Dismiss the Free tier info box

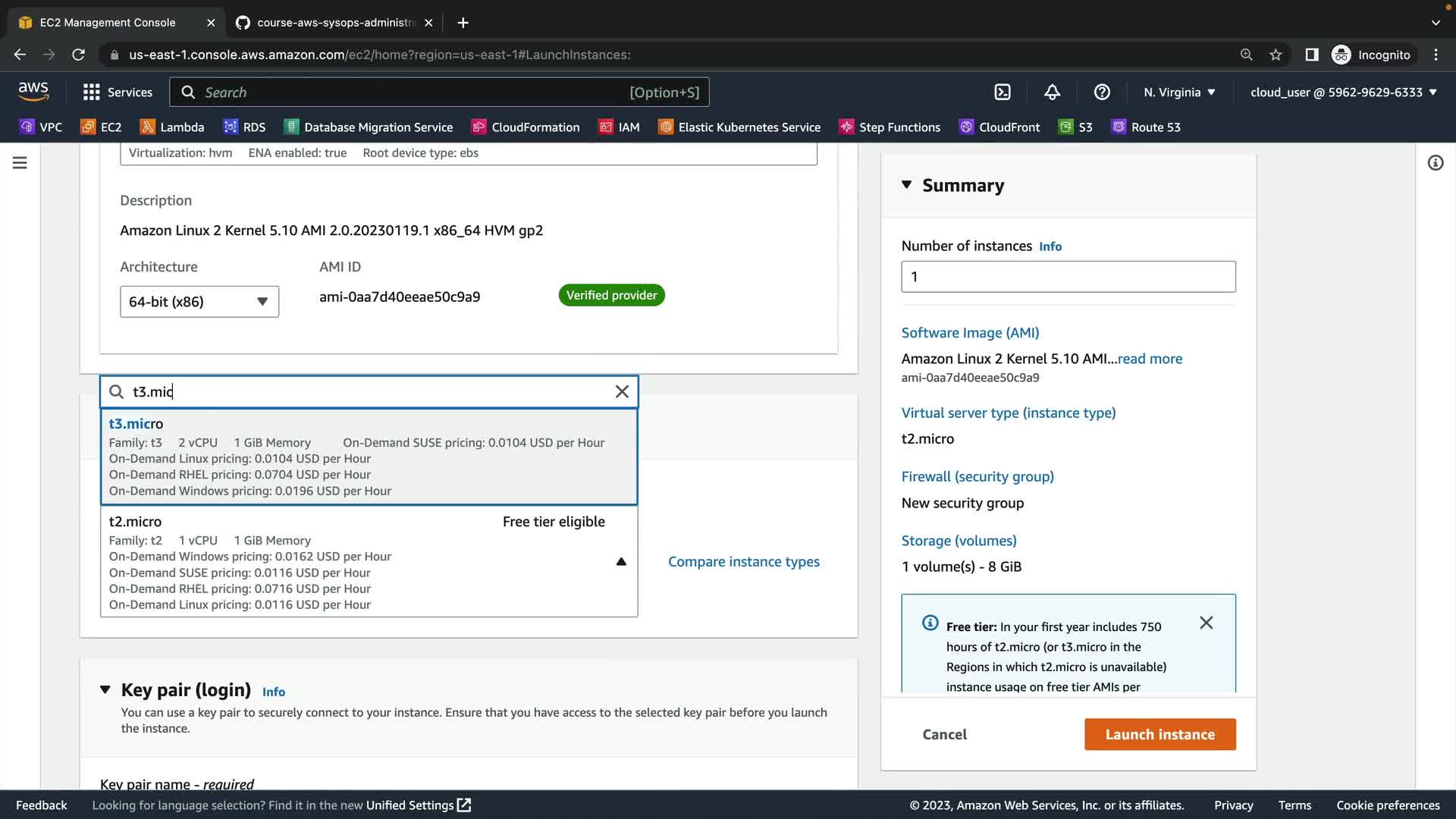1206,623
